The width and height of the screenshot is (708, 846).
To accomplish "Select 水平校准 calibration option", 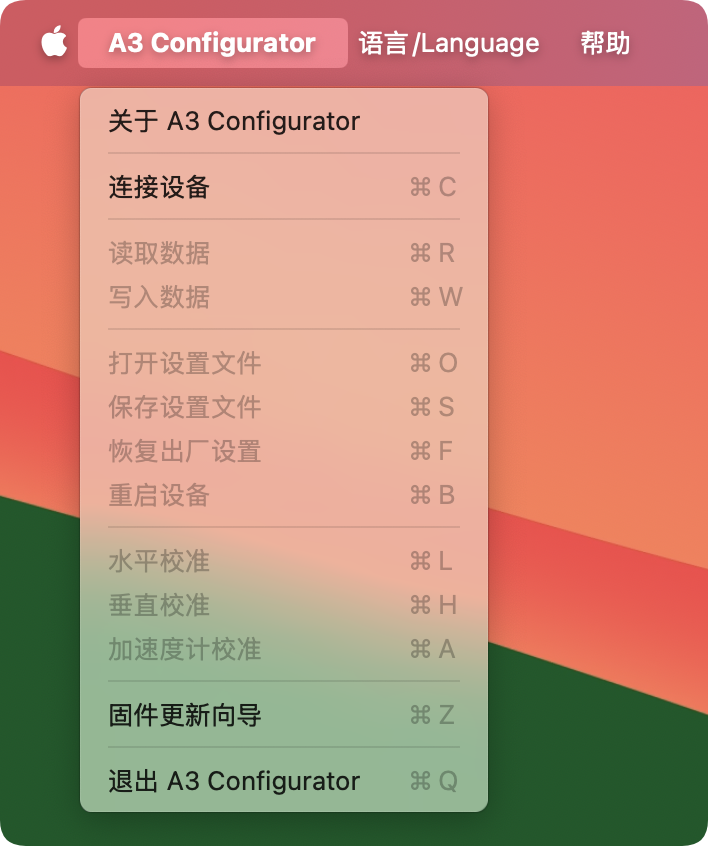I will click(x=159, y=561).
